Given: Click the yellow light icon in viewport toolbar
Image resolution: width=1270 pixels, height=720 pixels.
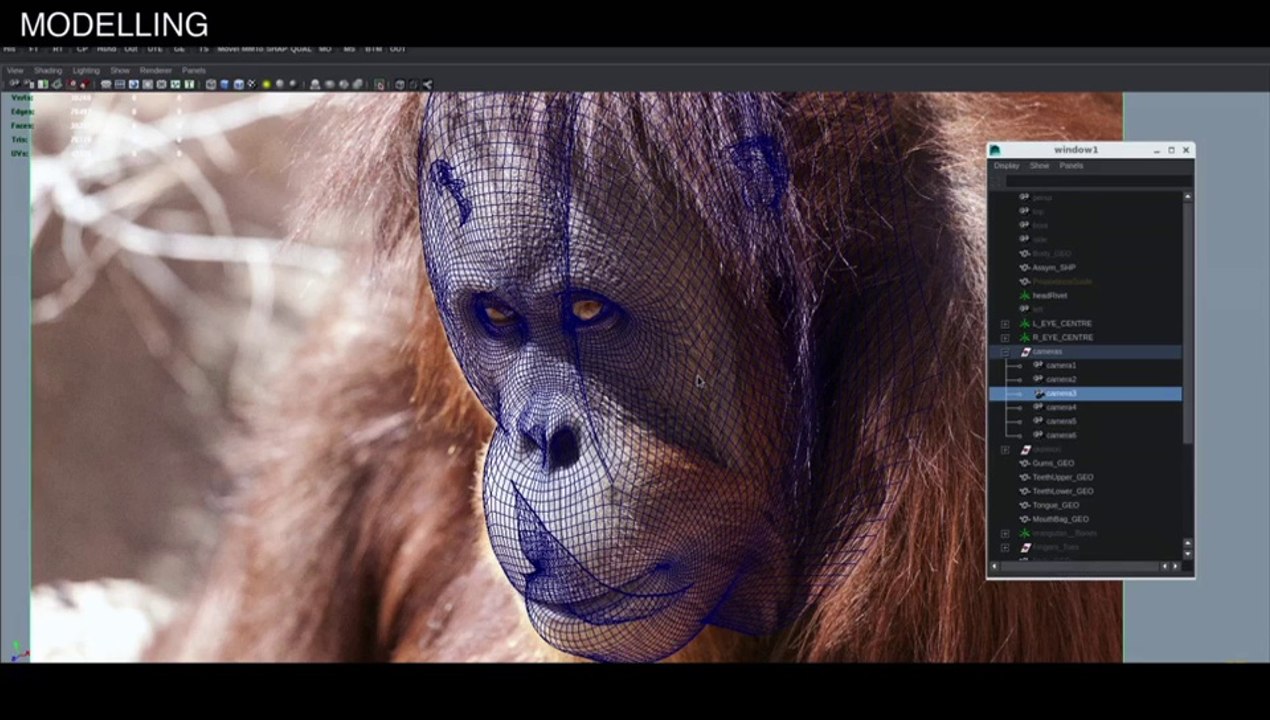Looking at the screenshot, I should tap(267, 85).
